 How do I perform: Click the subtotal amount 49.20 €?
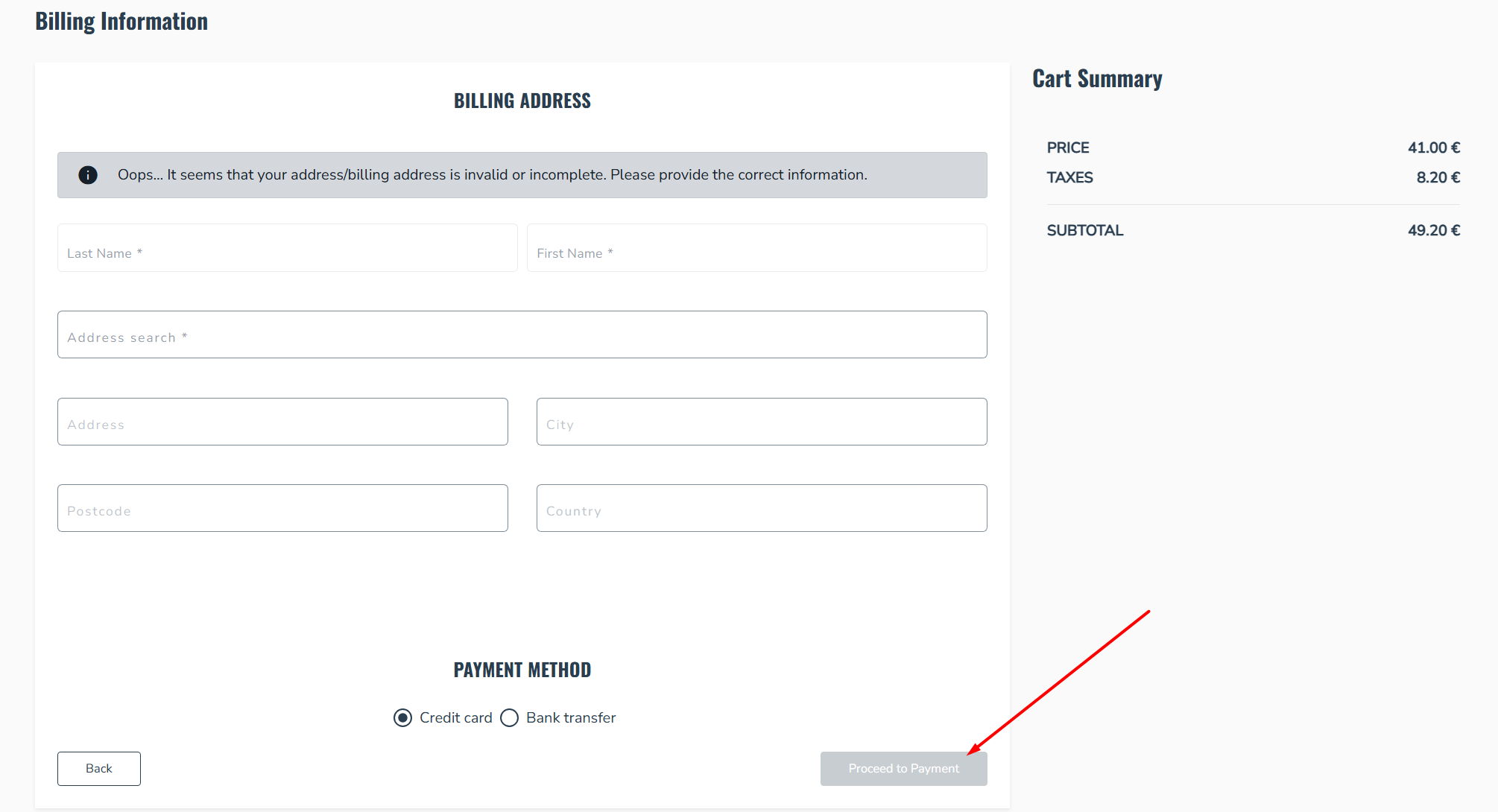[x=1434, y=231]
